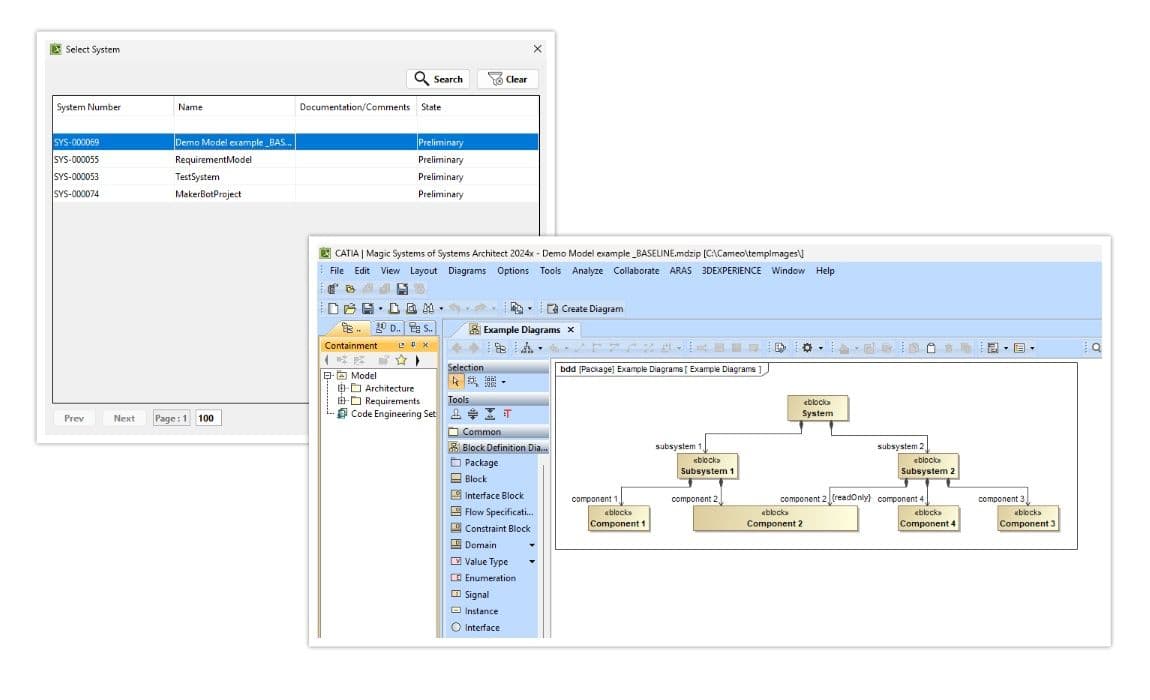Screen dimensions: 1150x700
Task: Click the Search button in Select System dialog
Action: click(438, 79)
